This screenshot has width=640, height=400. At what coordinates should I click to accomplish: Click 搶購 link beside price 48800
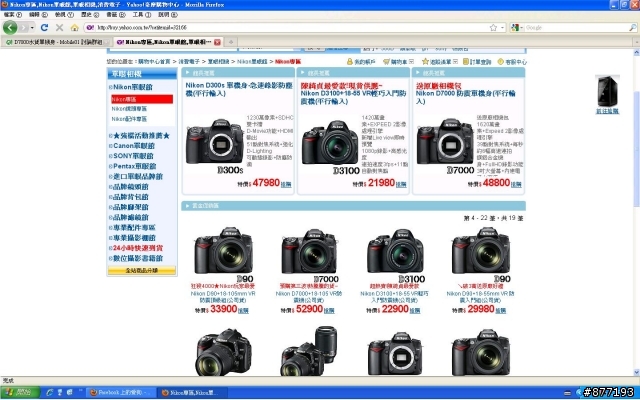pyautogui.click(x=516, y=184)
